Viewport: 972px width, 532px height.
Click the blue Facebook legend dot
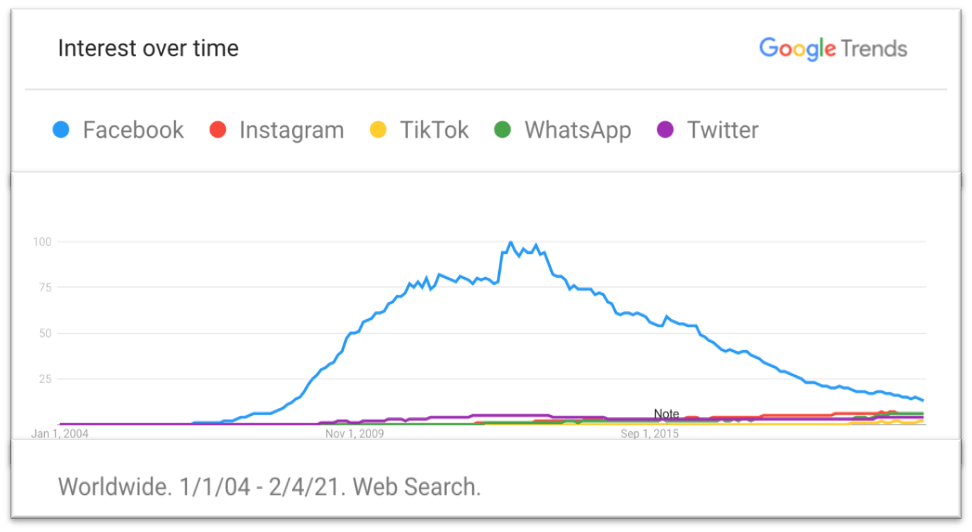pyautogui.click(x=61, y=130)
